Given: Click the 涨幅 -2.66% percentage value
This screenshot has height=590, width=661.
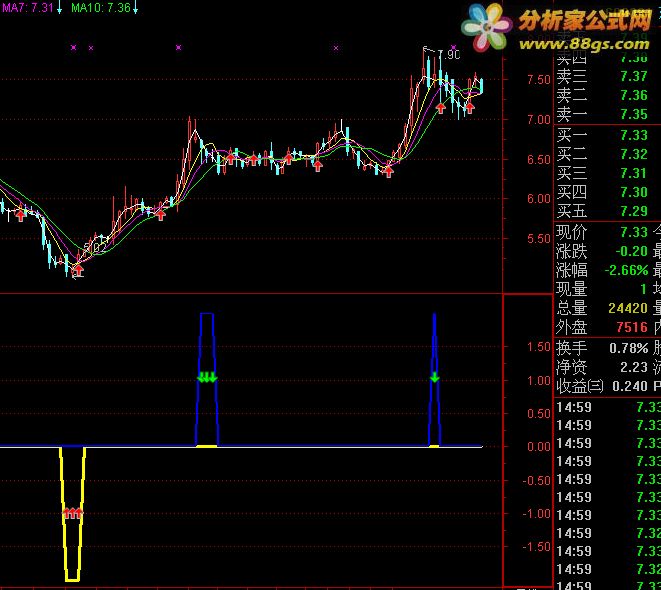Looking at the screenshot, I should tap(626, 270).
